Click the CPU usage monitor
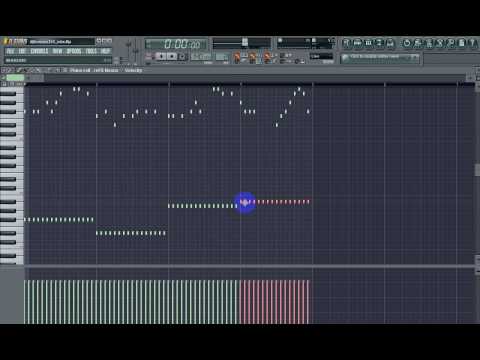 point(293,43)
